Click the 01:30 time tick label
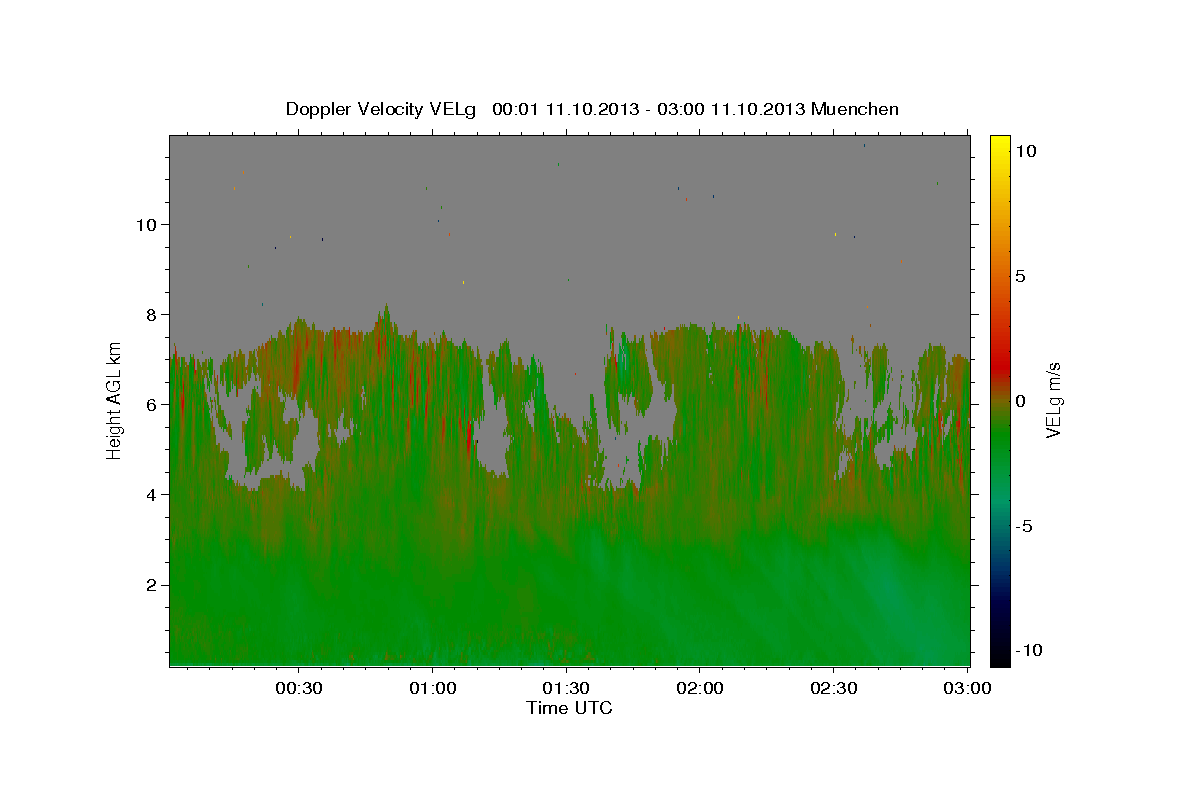 [x=566, y=689]
